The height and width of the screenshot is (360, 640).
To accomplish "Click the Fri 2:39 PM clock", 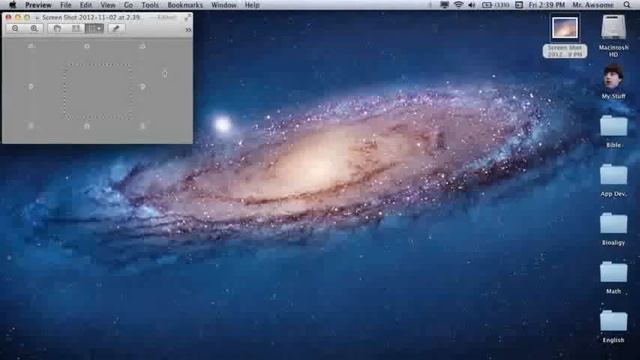I will 547,5.
